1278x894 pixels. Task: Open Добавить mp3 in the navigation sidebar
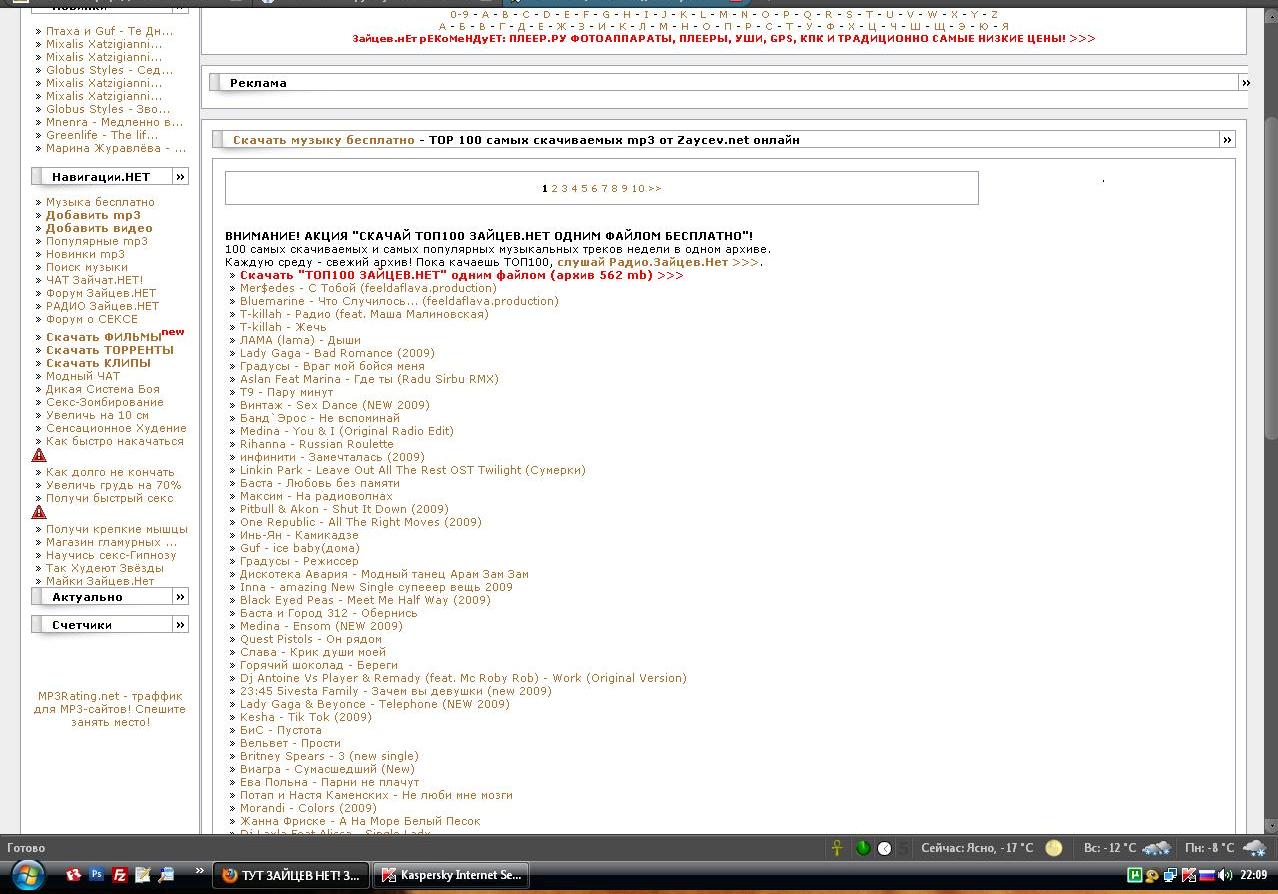click(93, 215)
